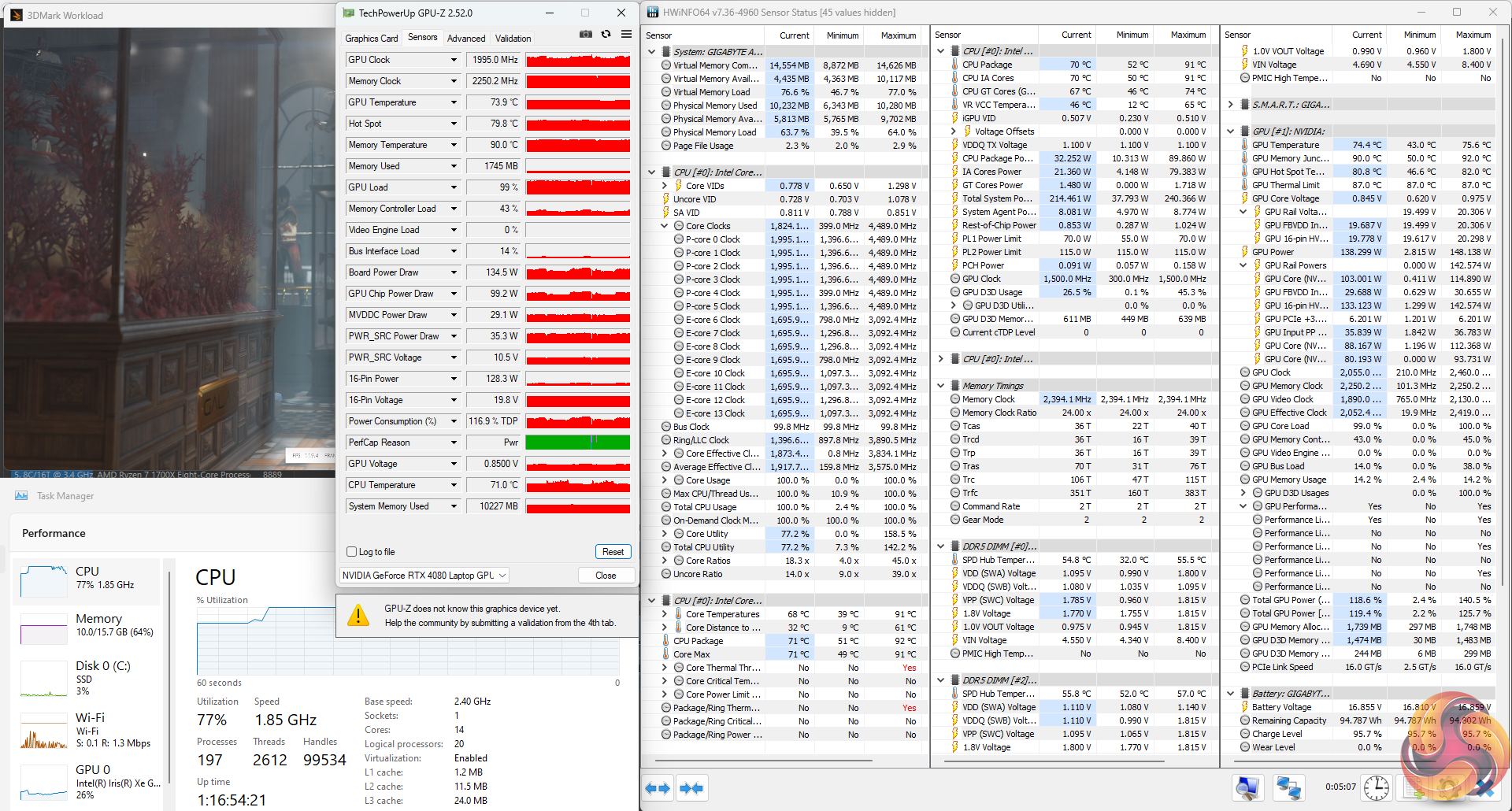This screenshot has height=811, width=1512.
Task: Click the HWiNFO64 title bar icon
Action: coord(653,13)
